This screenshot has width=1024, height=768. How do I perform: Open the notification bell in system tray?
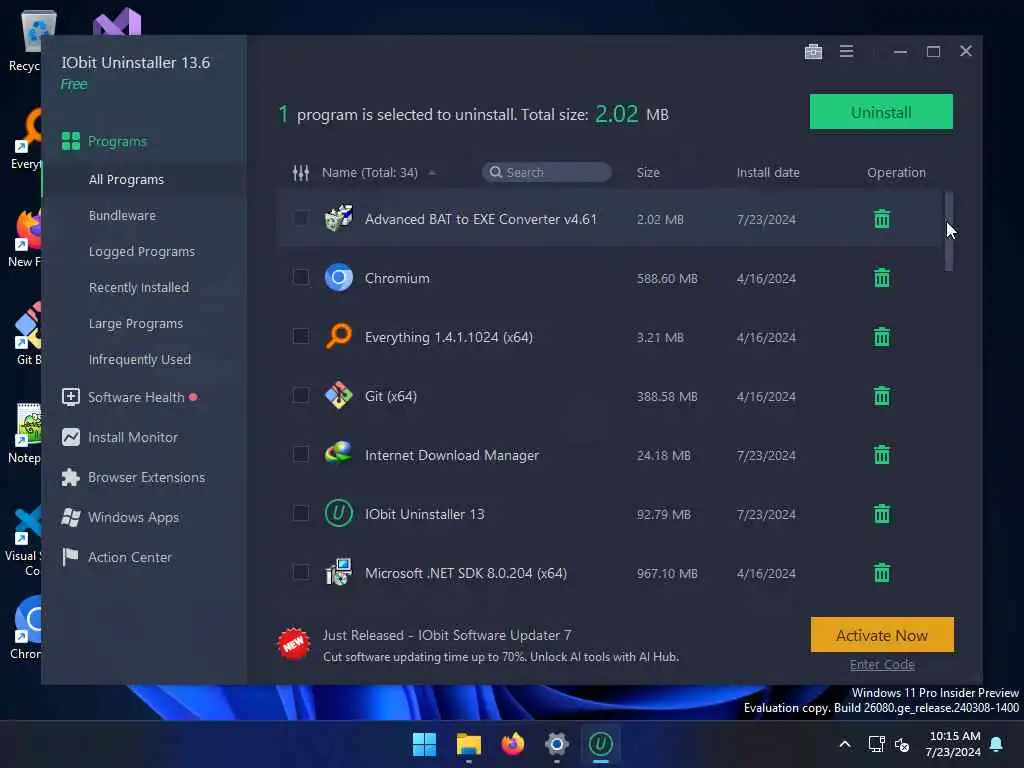coord(996,744)
